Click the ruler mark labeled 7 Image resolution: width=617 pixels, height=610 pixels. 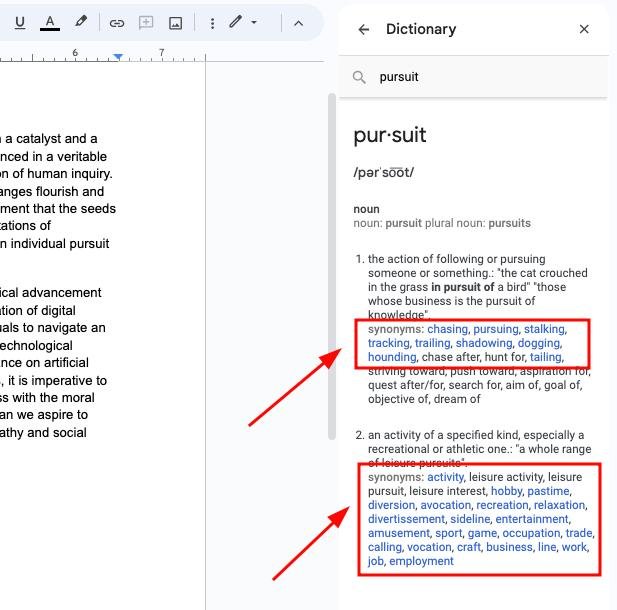point(161,52)
